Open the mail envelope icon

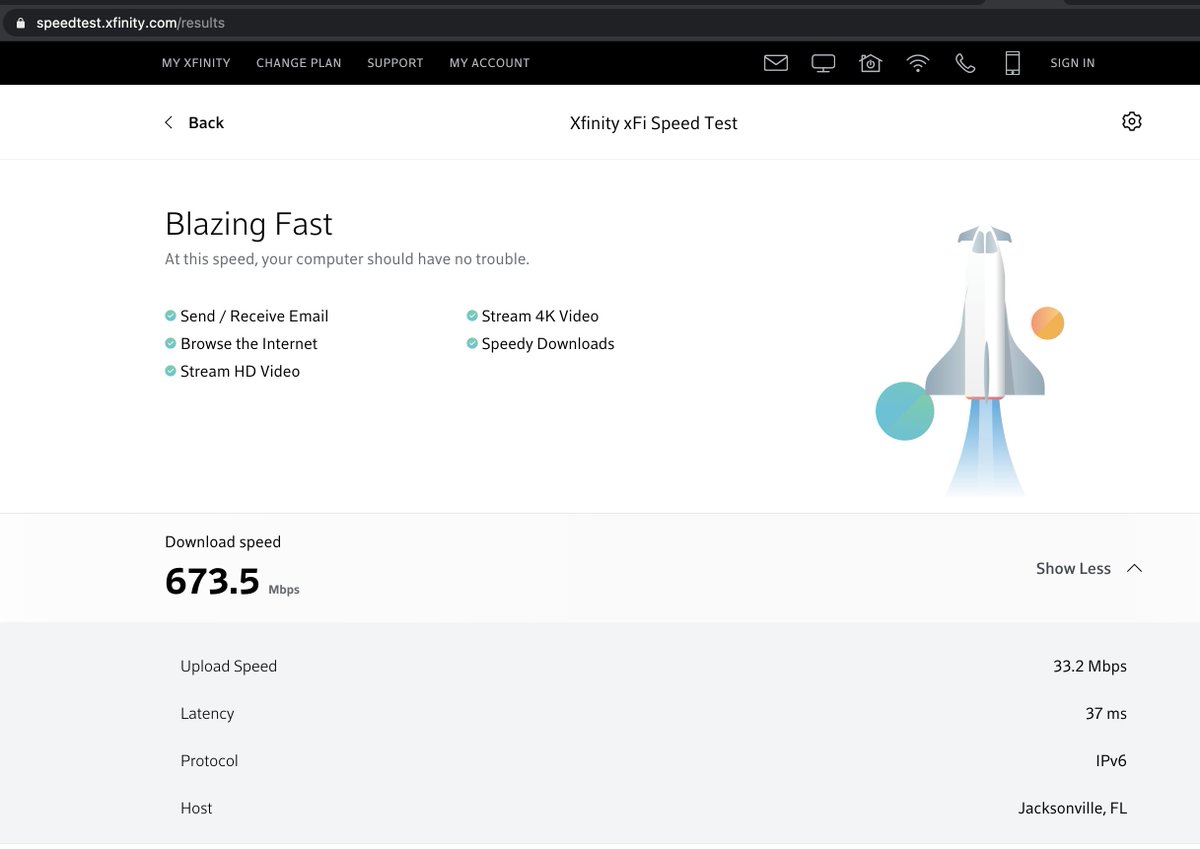[x=776, y=63]
